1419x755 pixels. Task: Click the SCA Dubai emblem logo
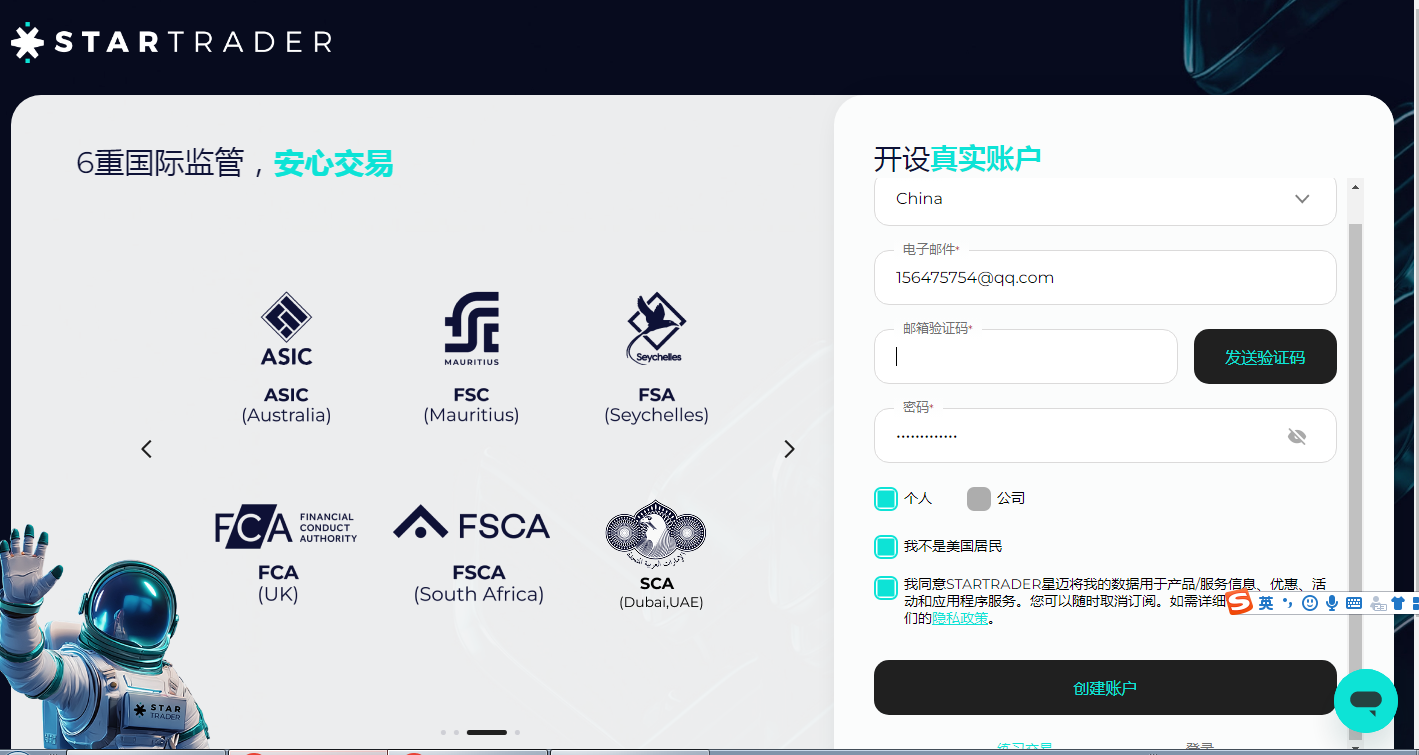pos(656,533)
